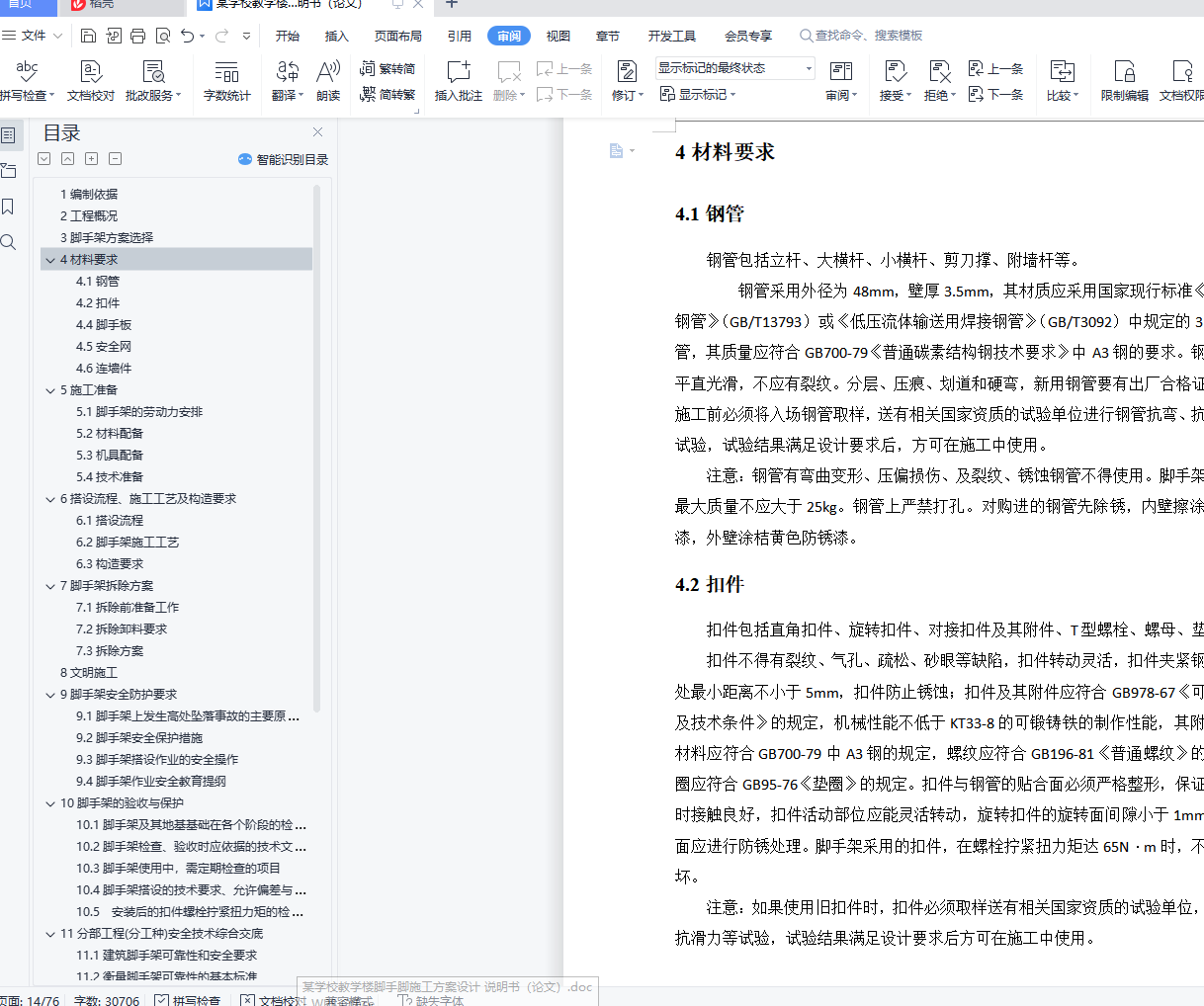Switch to the 会员专享 ribbon tab

pyautogui.click(x=748, y=36)
